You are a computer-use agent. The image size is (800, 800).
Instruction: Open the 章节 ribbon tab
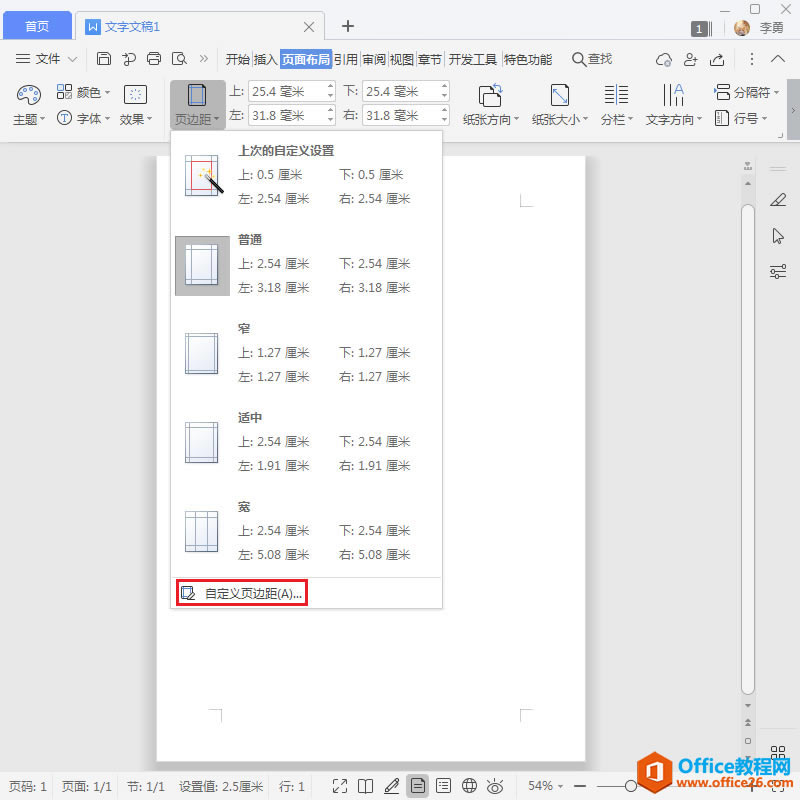click(x=430, y=60)
